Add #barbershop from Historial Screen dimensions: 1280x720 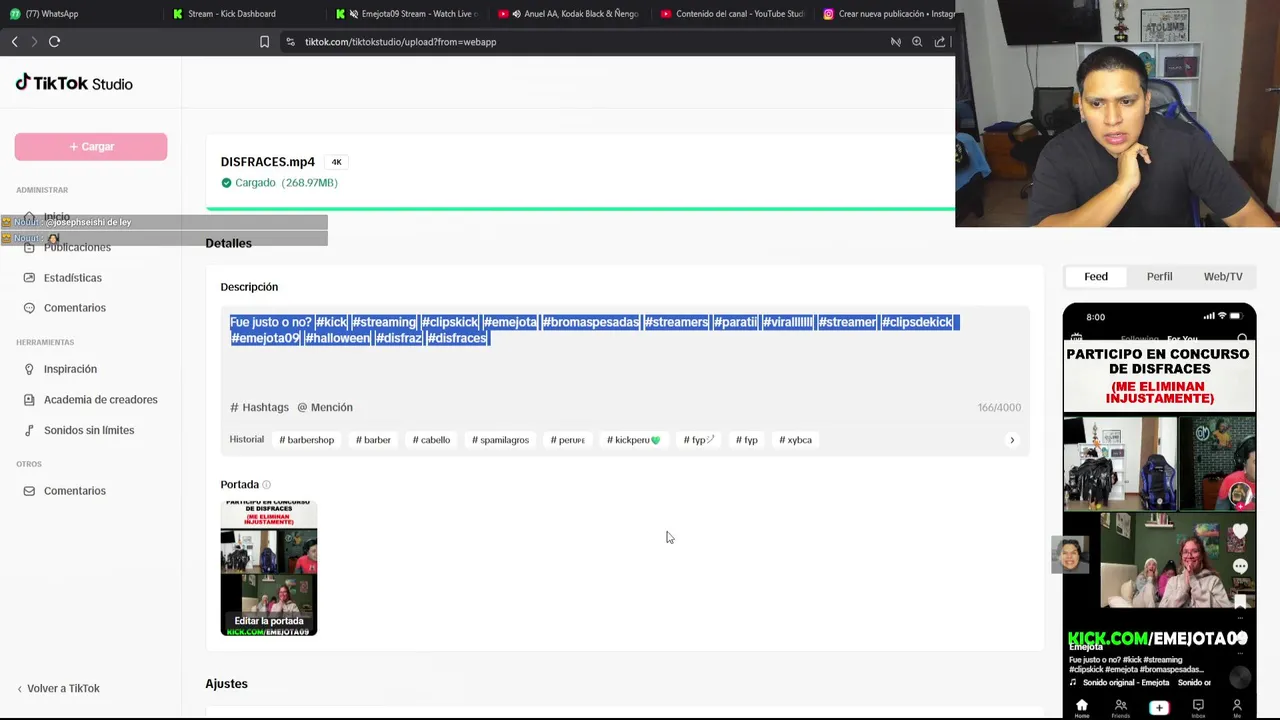tap(307, 440)
